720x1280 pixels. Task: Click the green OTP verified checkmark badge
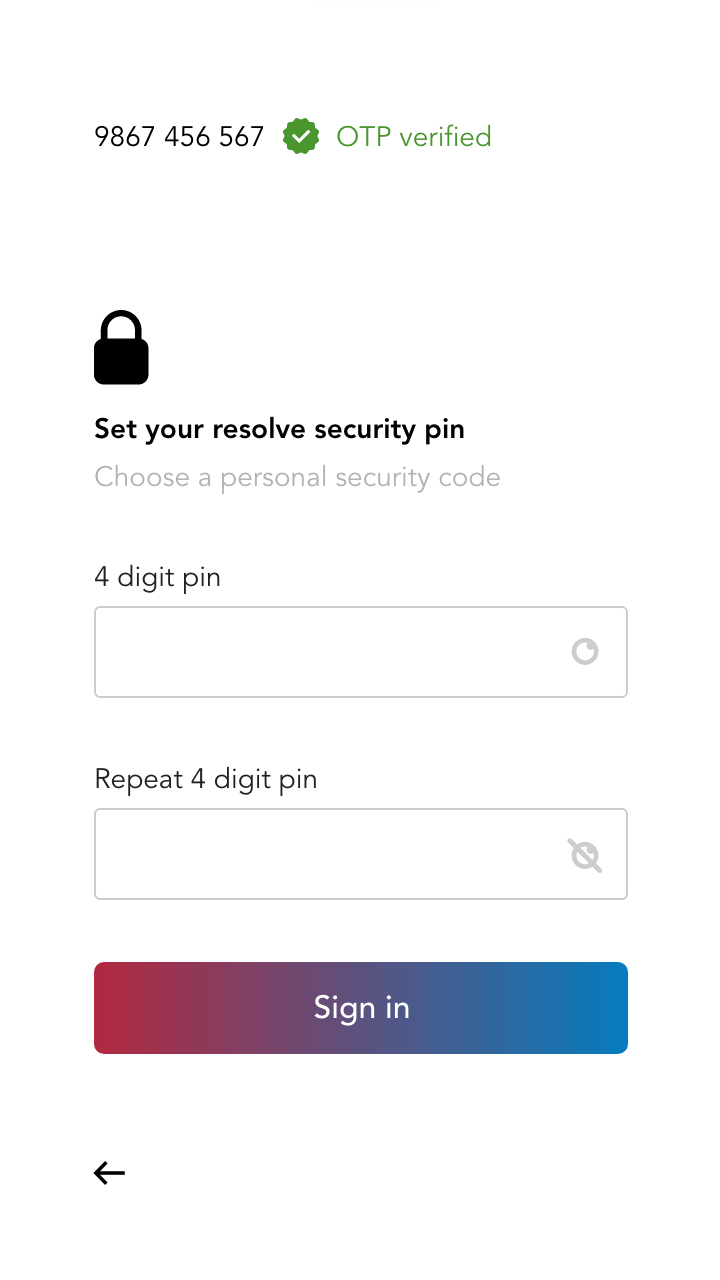tap(301, 136)
